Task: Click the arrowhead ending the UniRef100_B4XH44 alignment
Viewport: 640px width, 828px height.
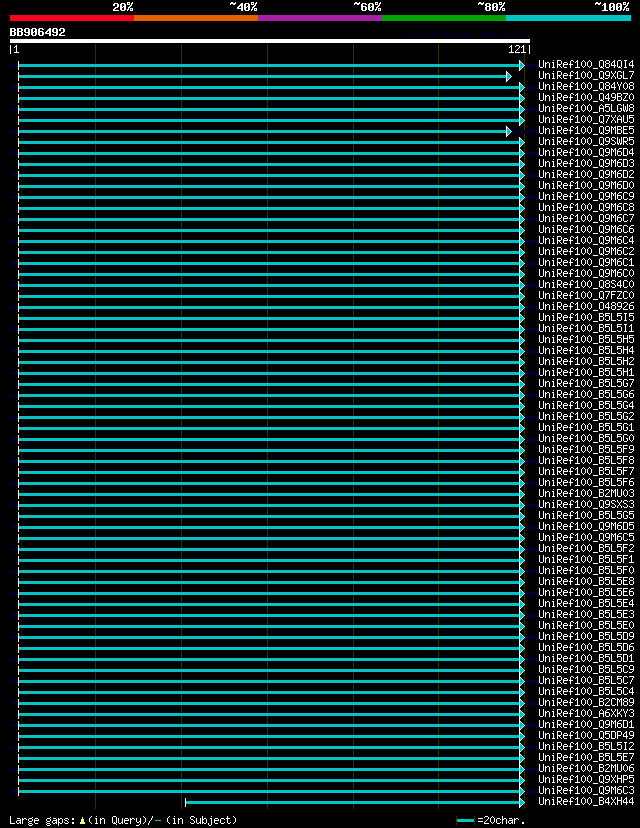Action: [x=522, y=803]
